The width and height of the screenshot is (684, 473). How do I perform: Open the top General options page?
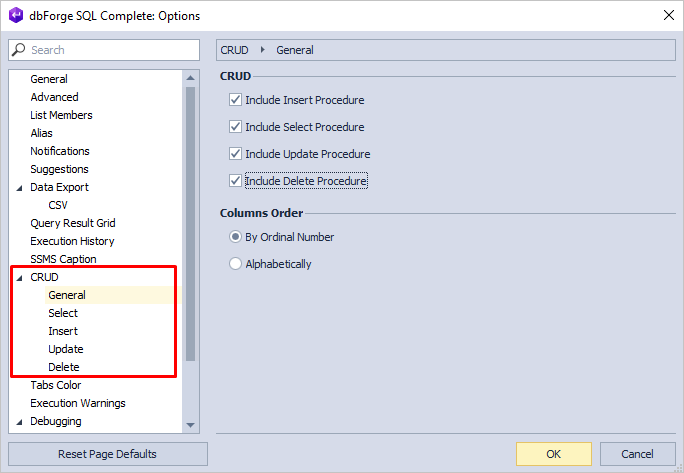[49, 79]
